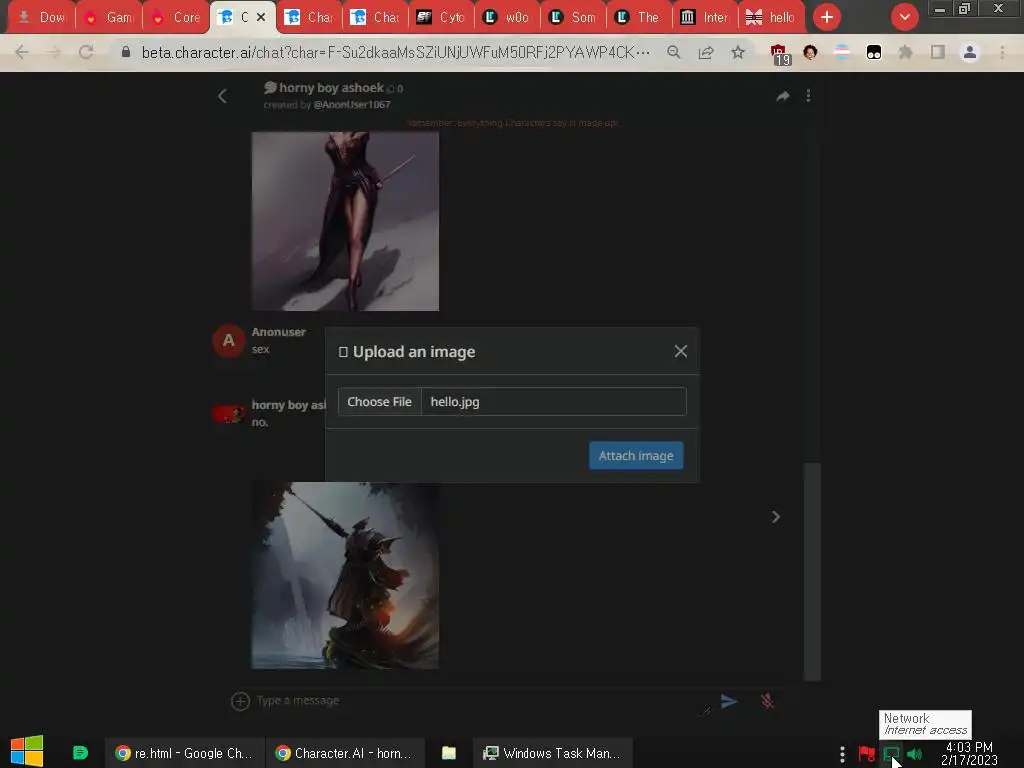1024x768 pixels.
Task: Click the striped flag extension icon
Action: point(842,52)
